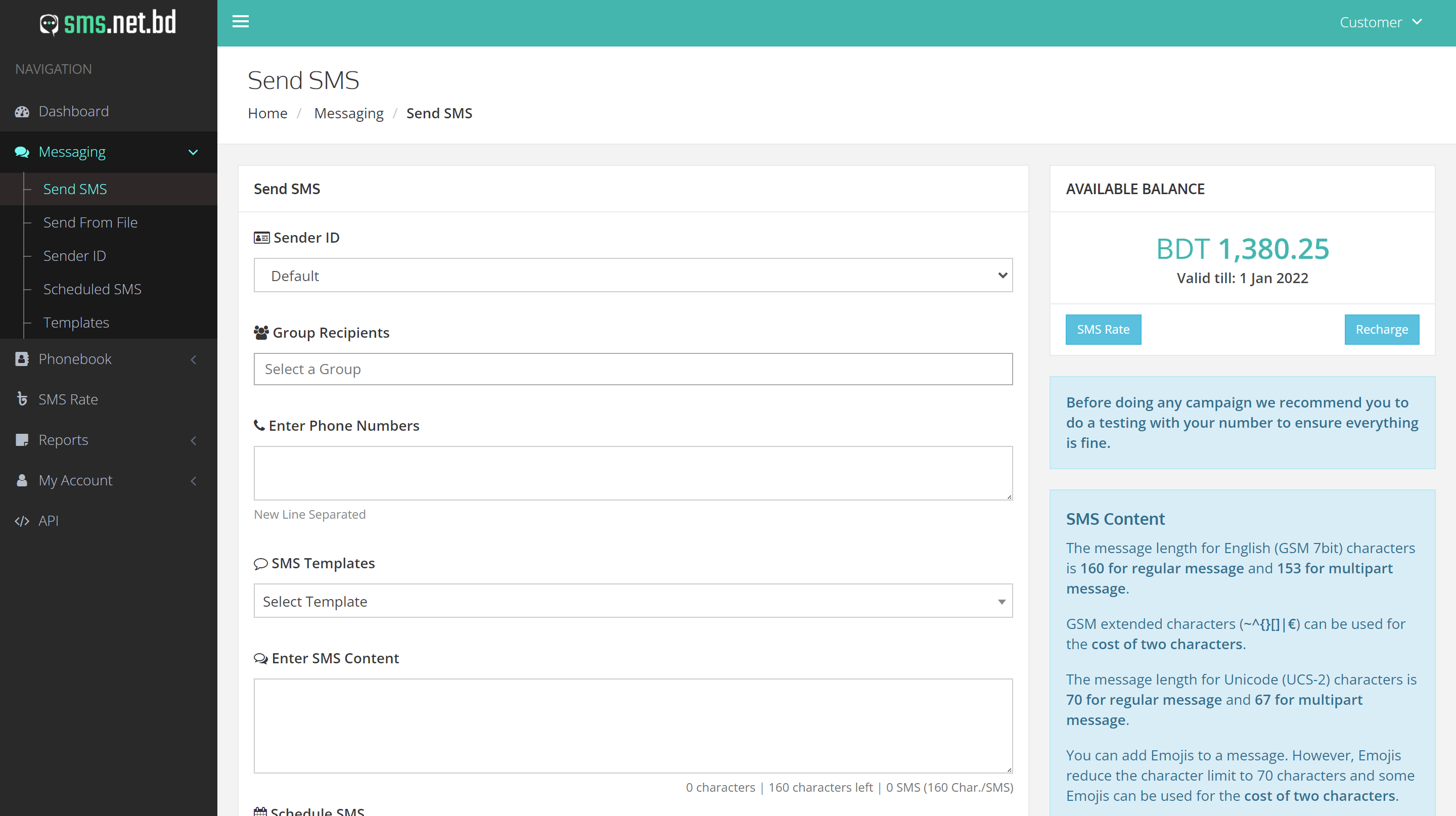Viewport: 1456px width, 816px height.
Task: Click the Dashboard navigation icon
Action: point(22,111)
